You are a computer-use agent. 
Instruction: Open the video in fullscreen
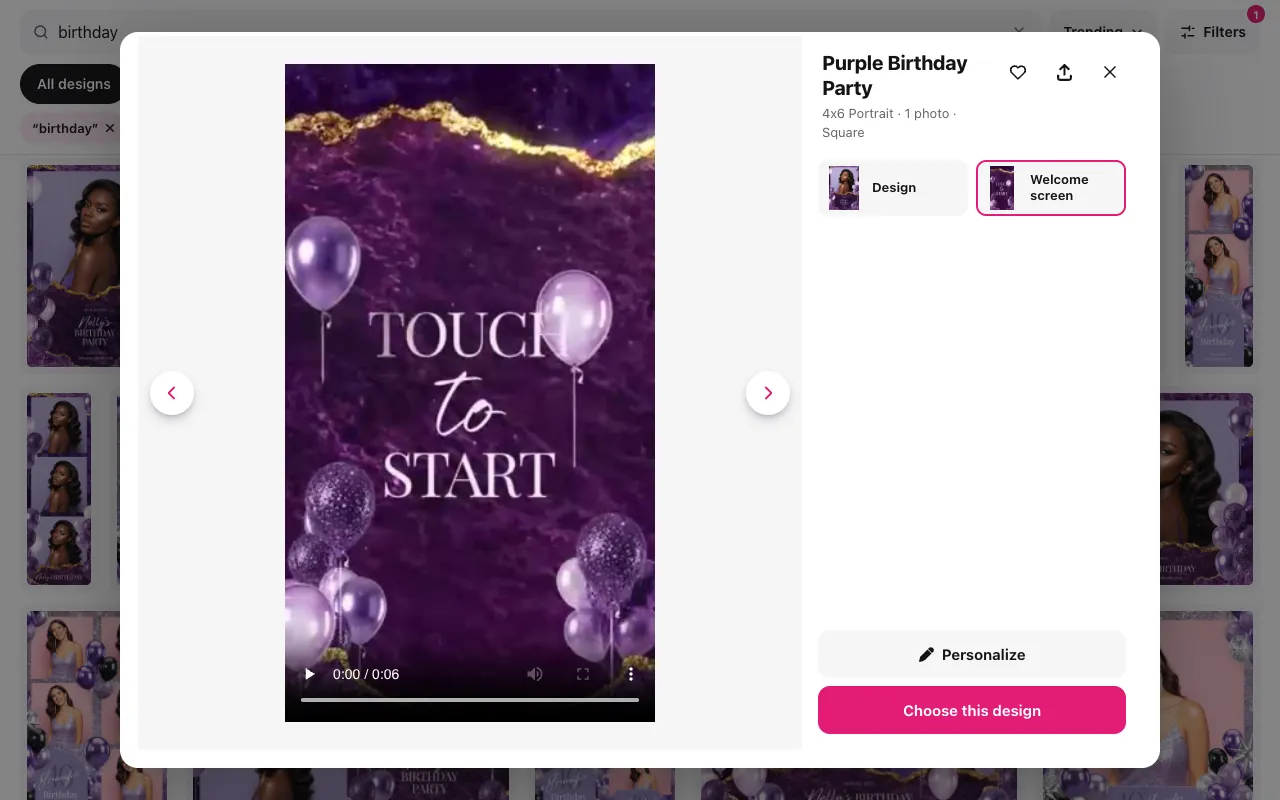coord(583,674)
